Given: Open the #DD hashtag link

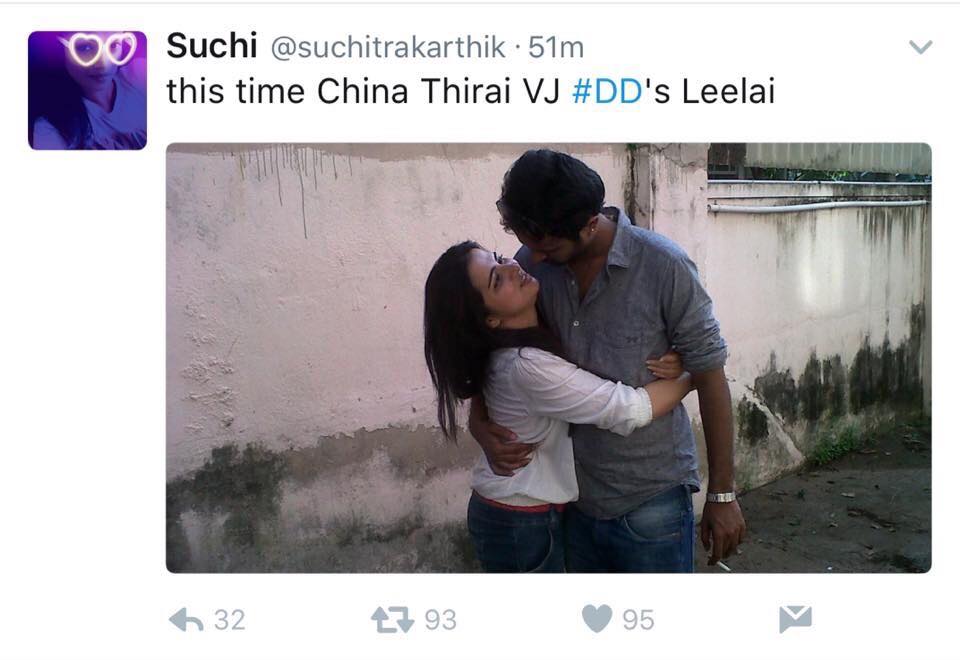Looking at the screenshot, I should click(607, 92).
